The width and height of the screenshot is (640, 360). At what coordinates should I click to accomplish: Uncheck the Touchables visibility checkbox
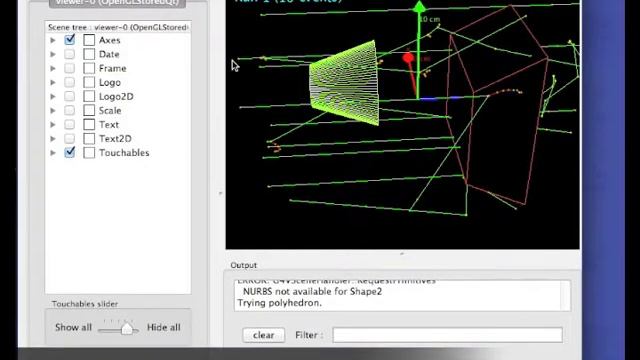click(x=70, y=152)
